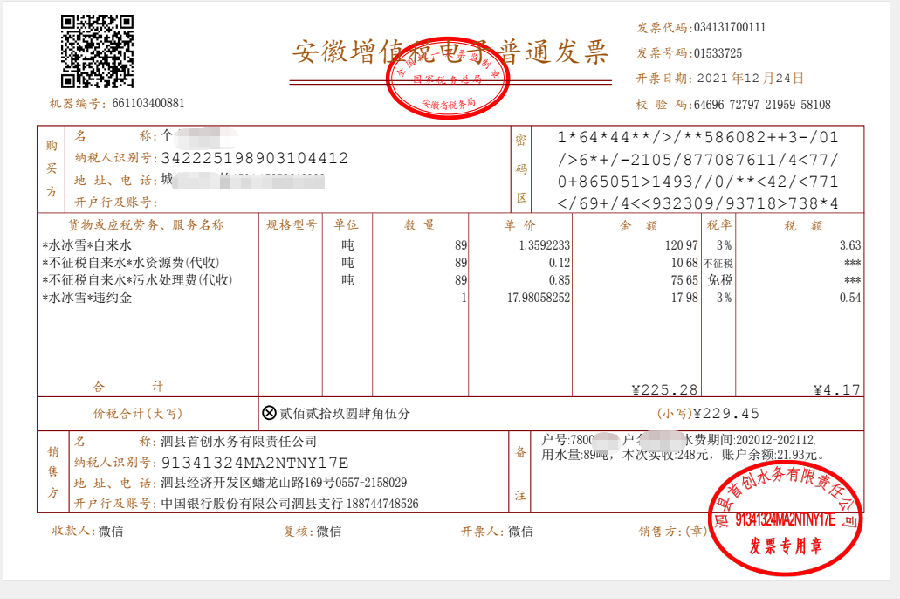
Task: Click invoice number 01533725
Action: click(718, 53)
